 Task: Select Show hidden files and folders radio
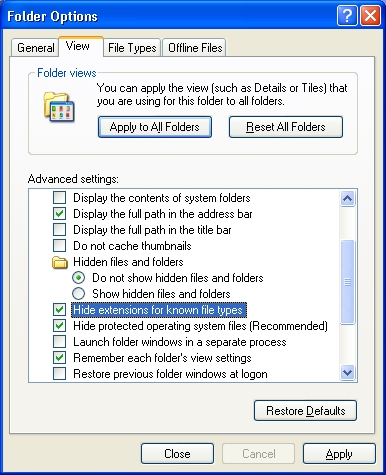(x=78, y=294)
